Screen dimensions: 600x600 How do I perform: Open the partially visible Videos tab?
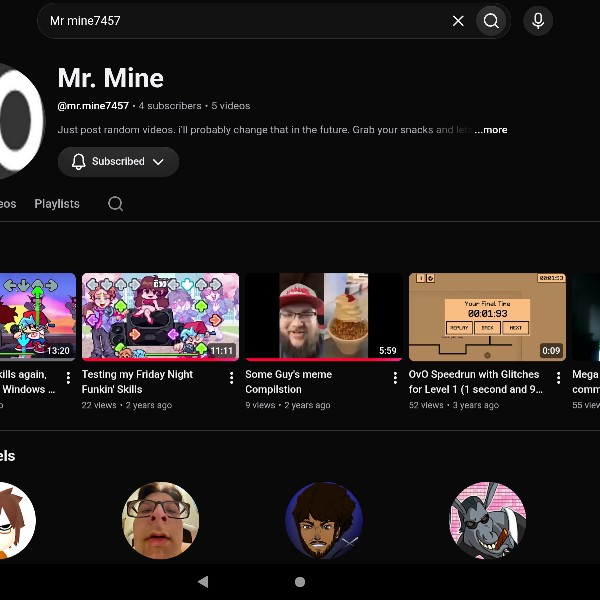click(x=8, y=204)
